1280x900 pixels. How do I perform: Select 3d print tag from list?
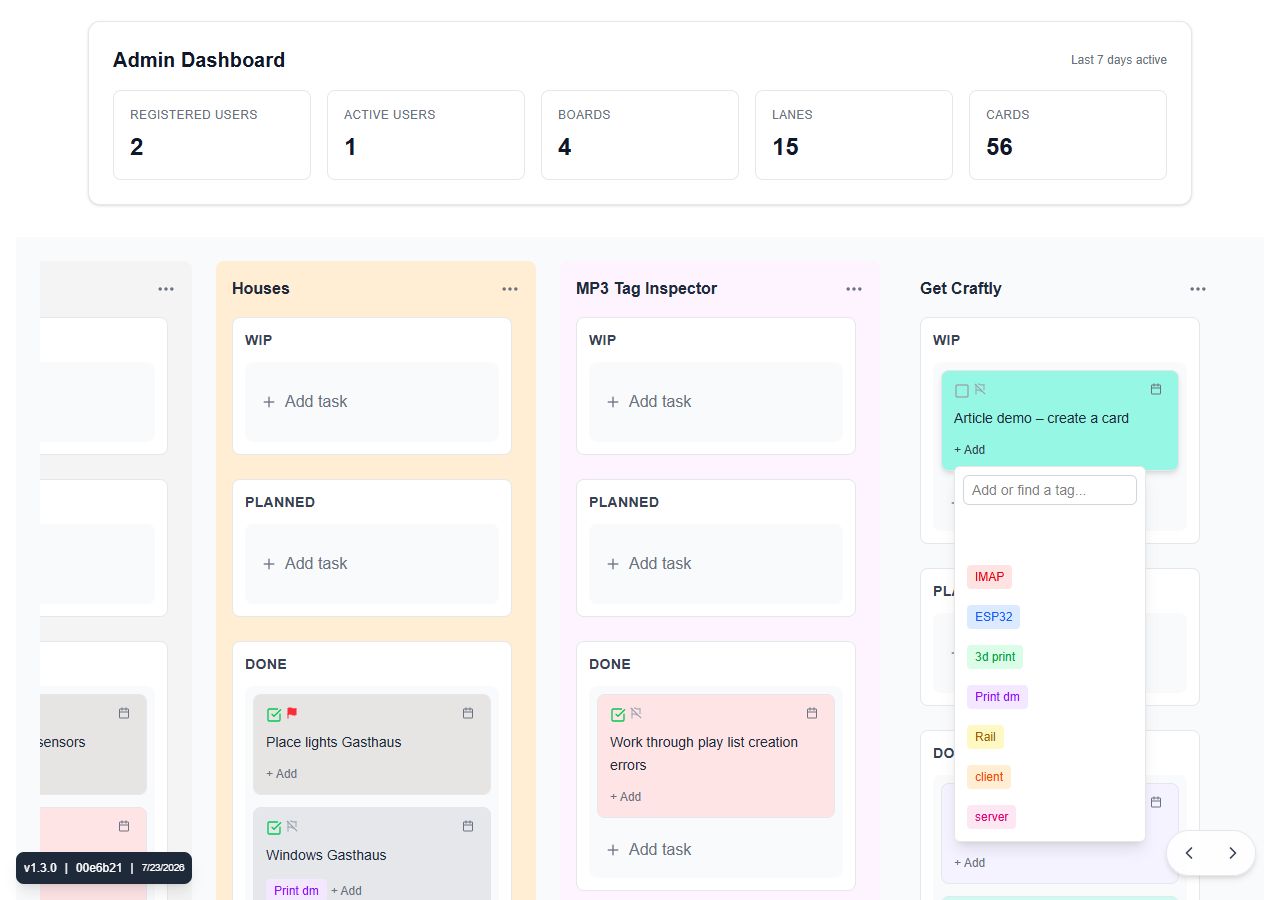coord(995,657)
